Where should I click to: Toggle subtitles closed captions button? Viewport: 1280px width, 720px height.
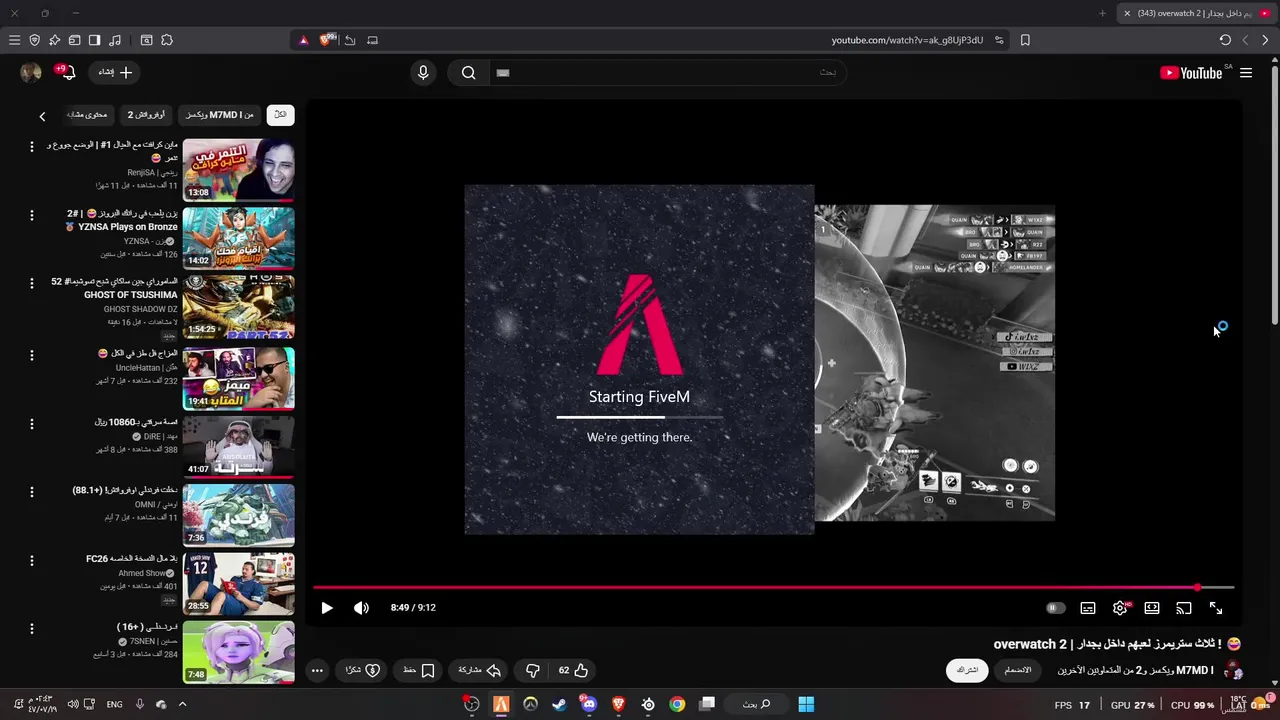tap(1088, 608)
